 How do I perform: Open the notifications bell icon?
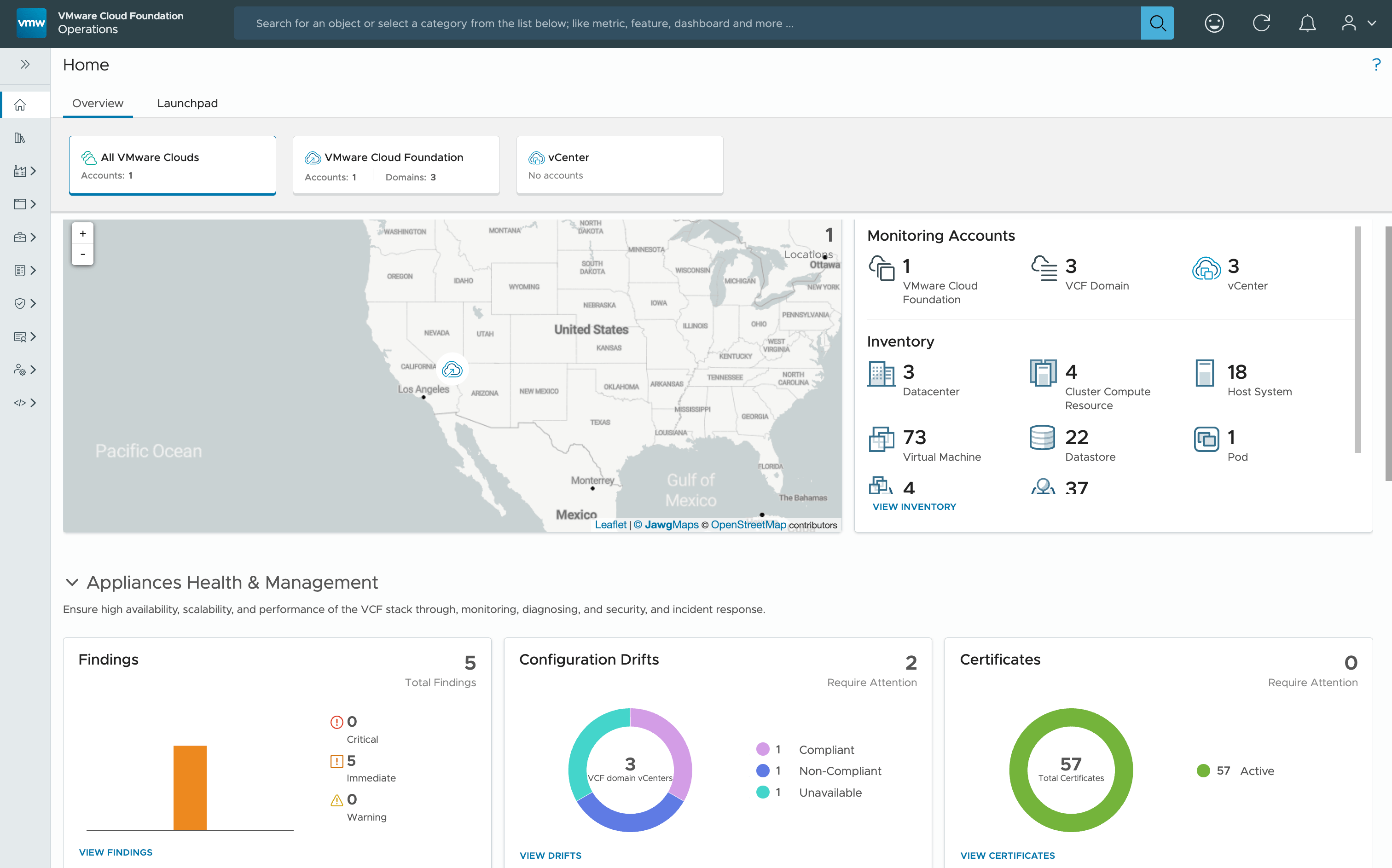tap(1307, 23)
